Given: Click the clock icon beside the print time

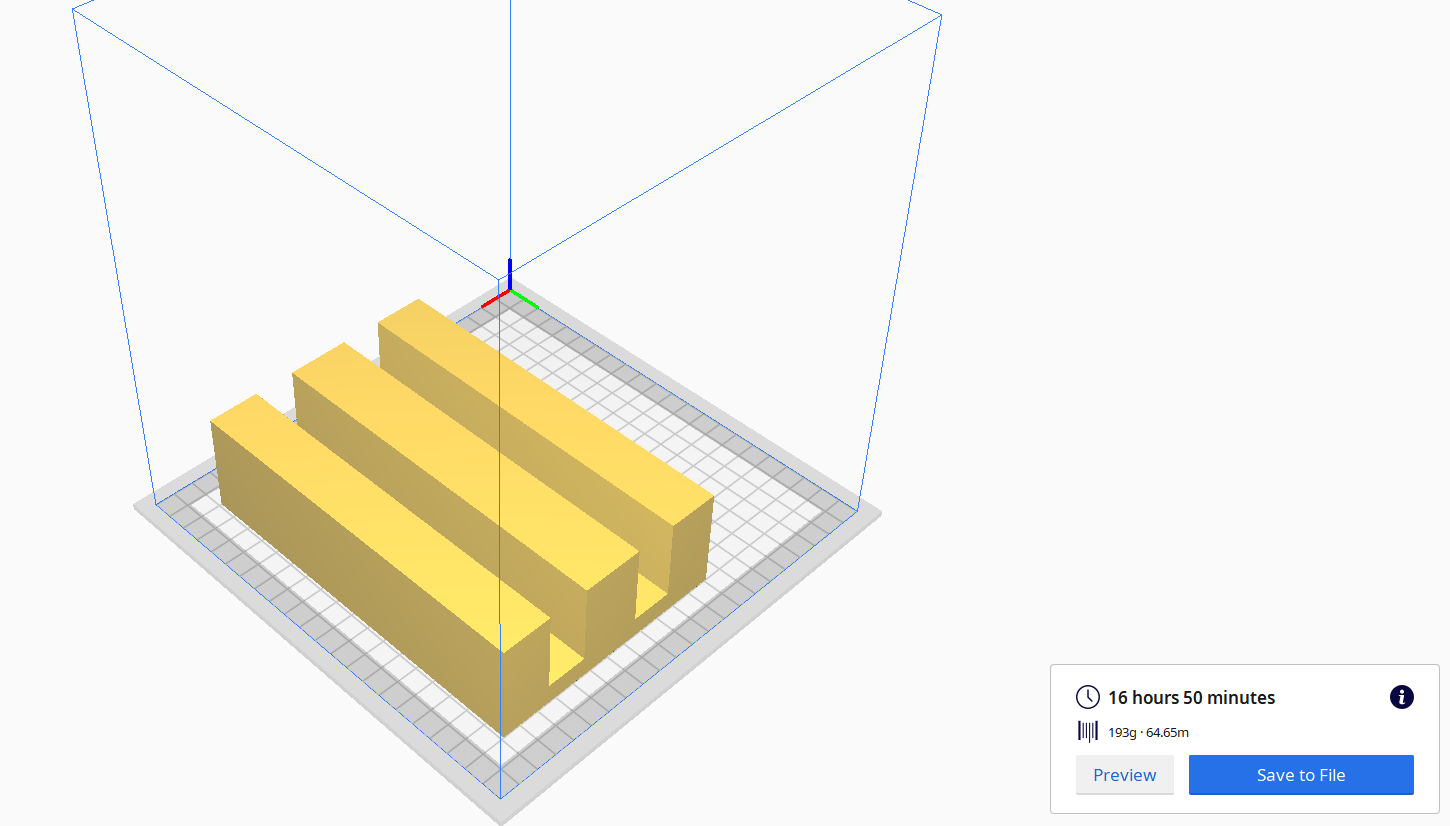Looking at the screenshot, I should [1086, 697].
